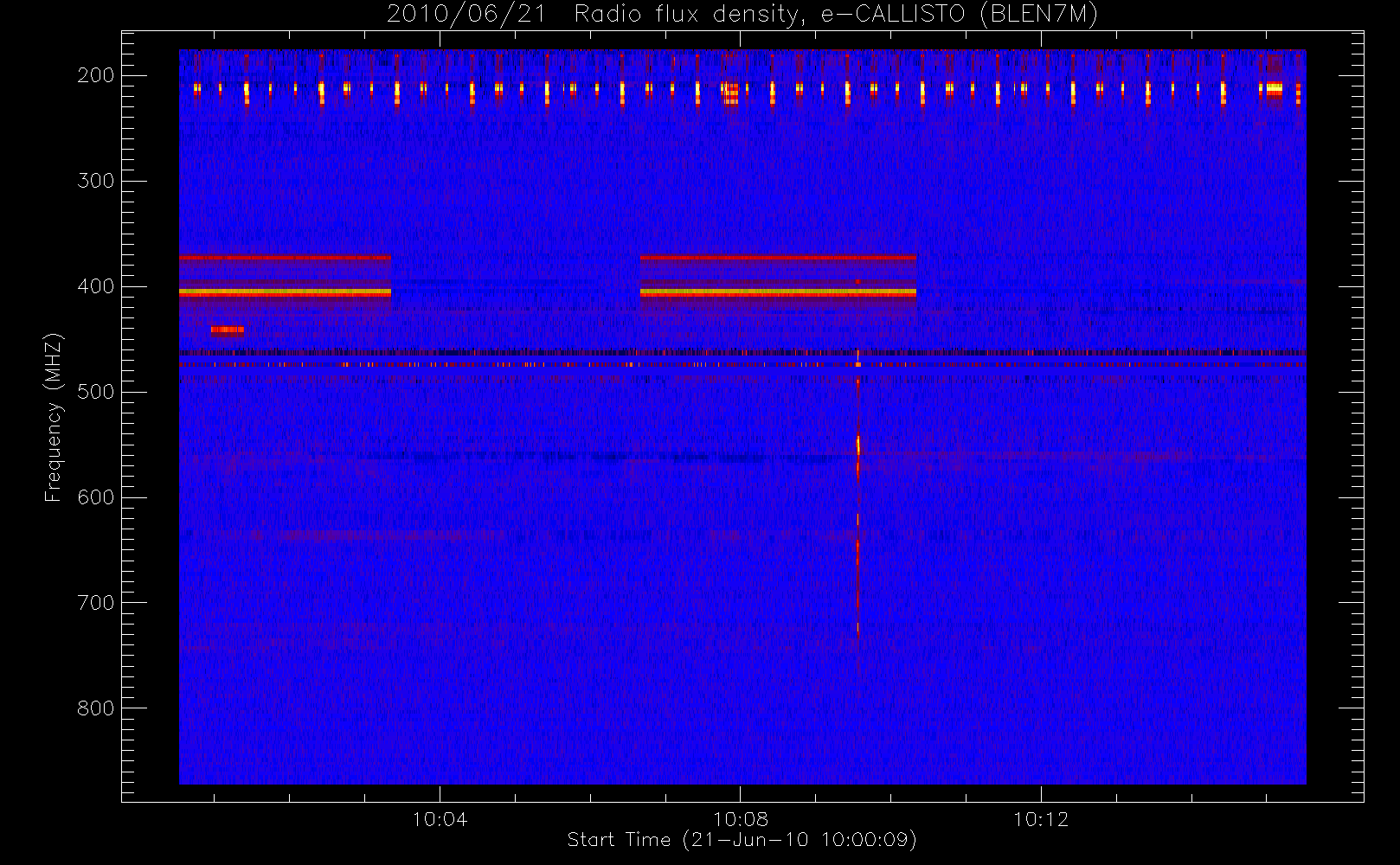Click the 300 frequency tick label
The image size is (1400, 865).
96,181
